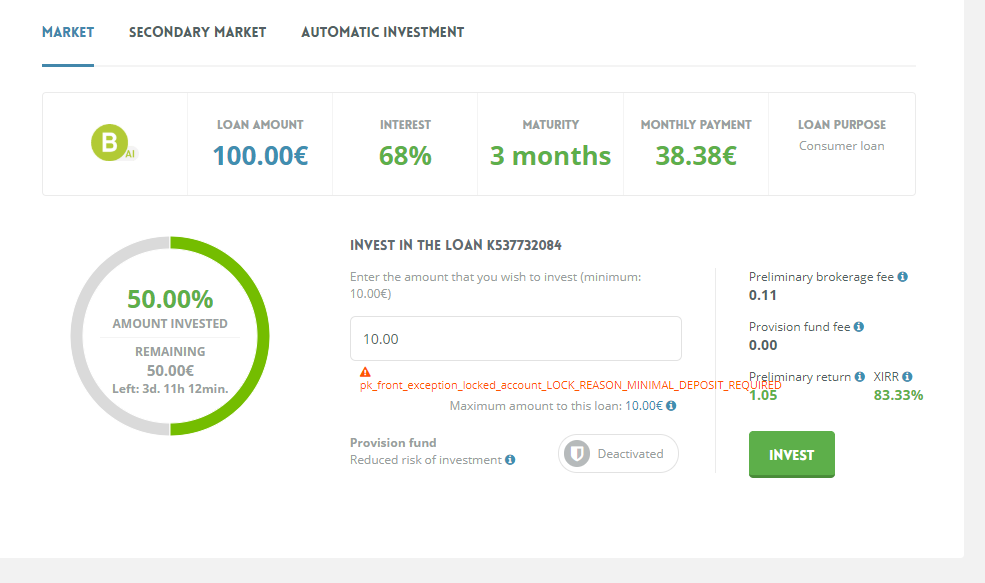Screen dimensions: 985x583
Task: Click info icon next to Preliminary return
Action: [860, 376]
